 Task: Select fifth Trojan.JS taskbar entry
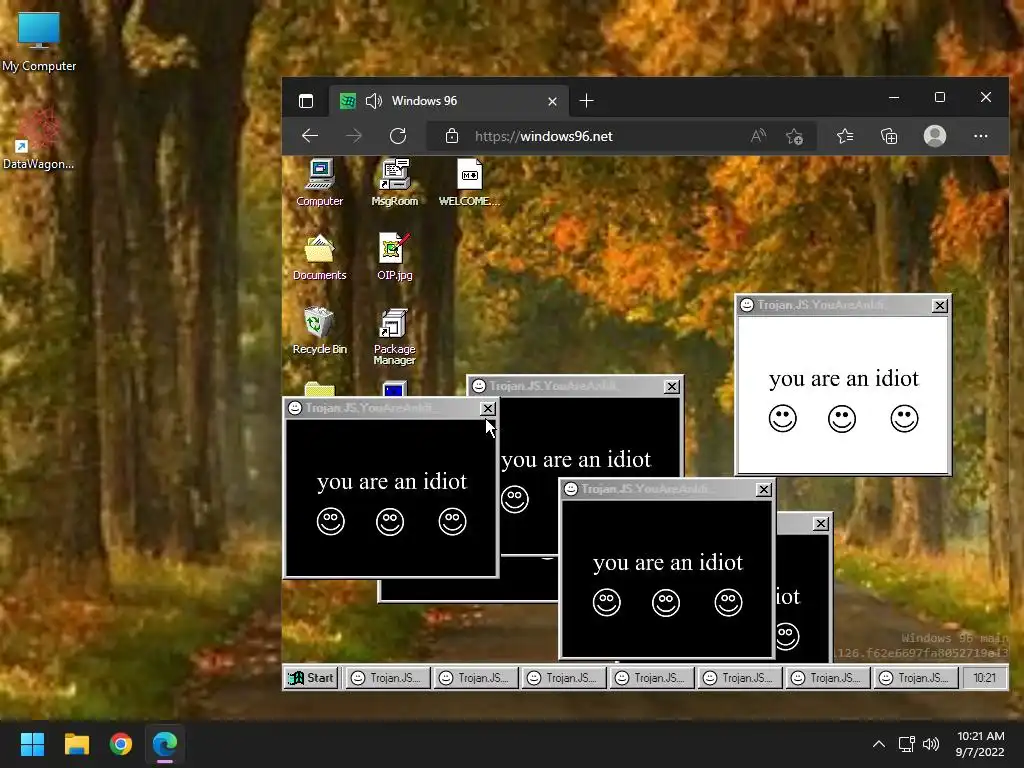(x=739, y=678)
